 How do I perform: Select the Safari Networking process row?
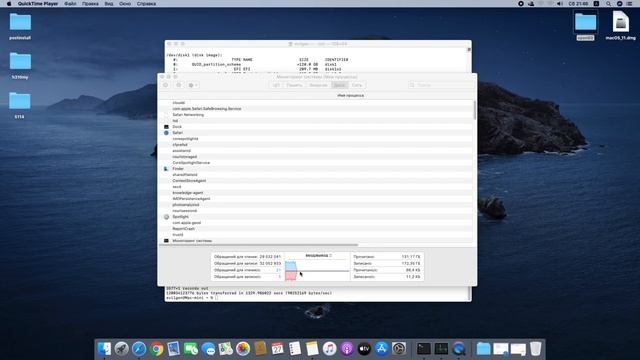click(316, 115)
